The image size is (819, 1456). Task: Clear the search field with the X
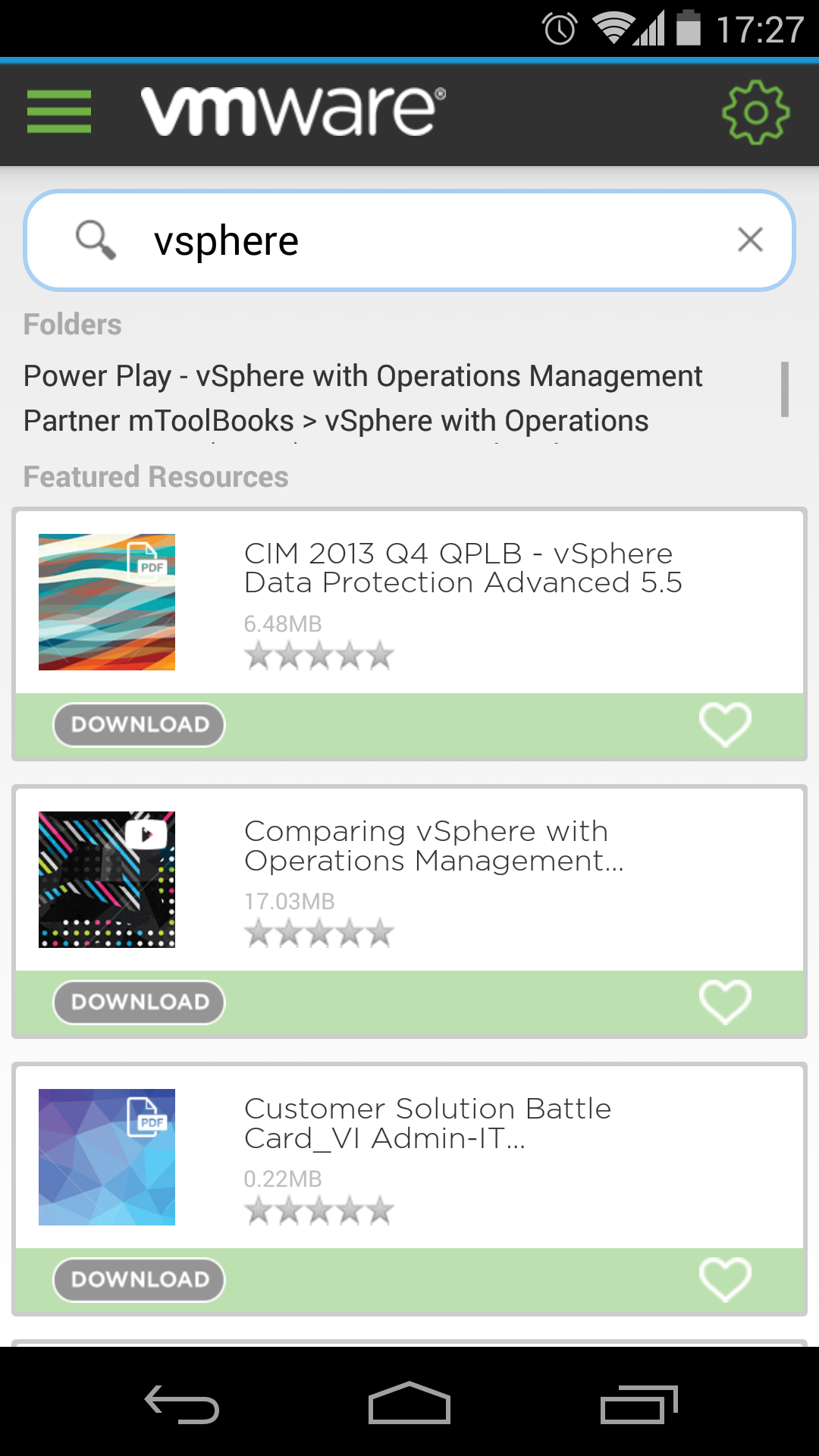point(750,239)
